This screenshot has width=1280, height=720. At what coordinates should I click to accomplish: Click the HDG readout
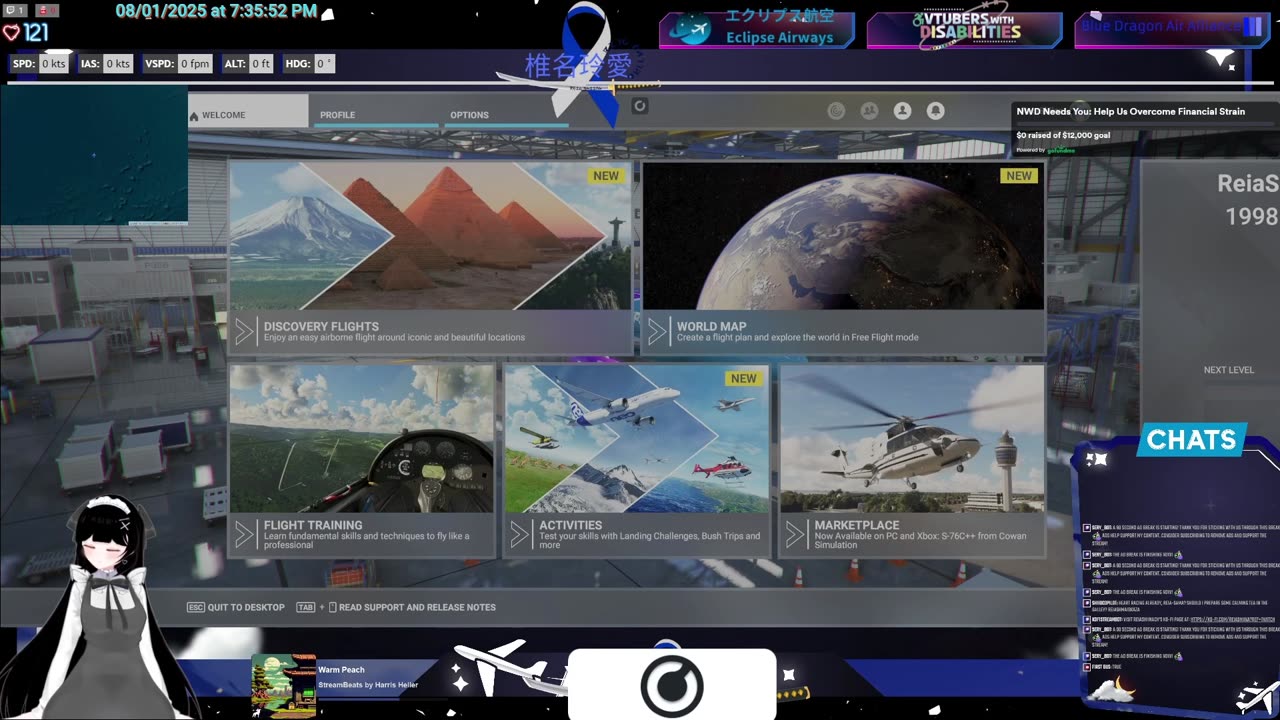pos(309,64)
